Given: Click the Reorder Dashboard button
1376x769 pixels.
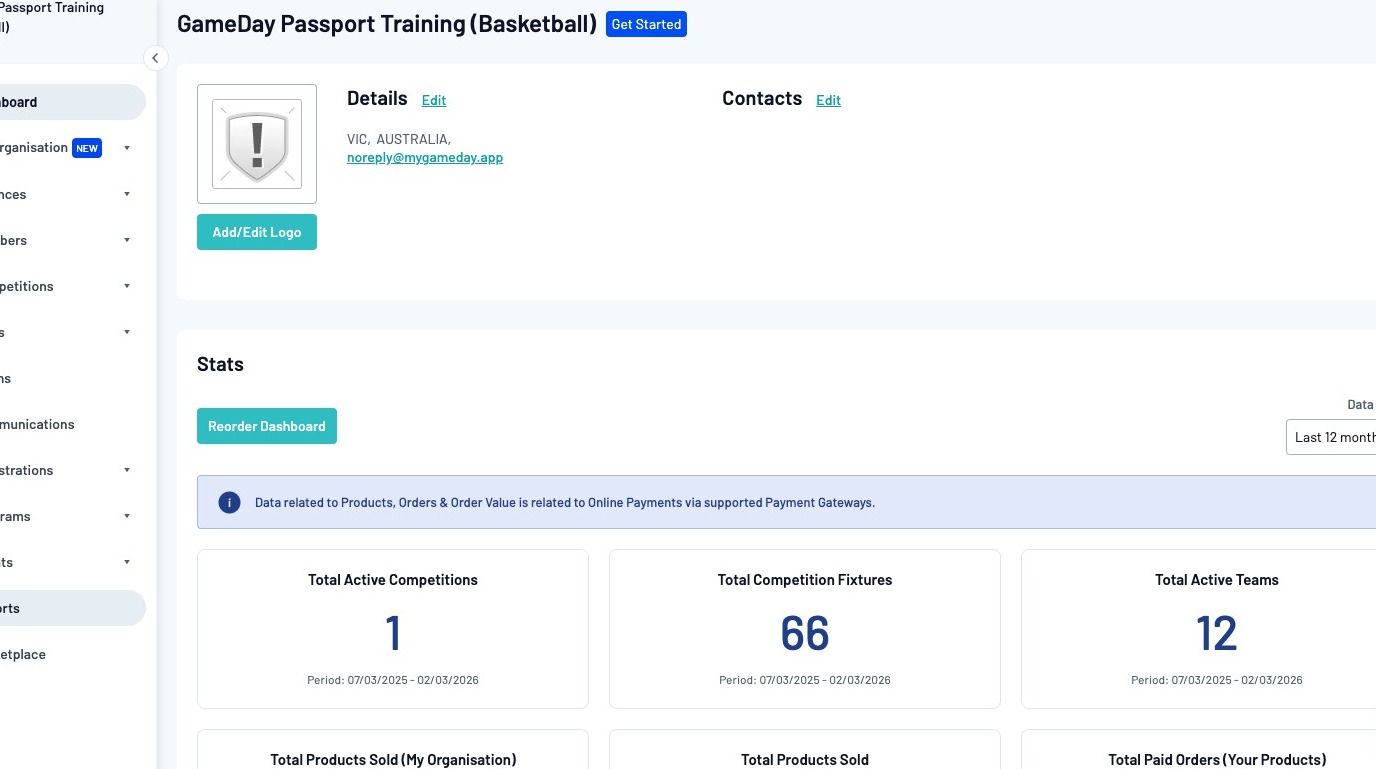Looking at the screenshot, I should click(267, 426).
